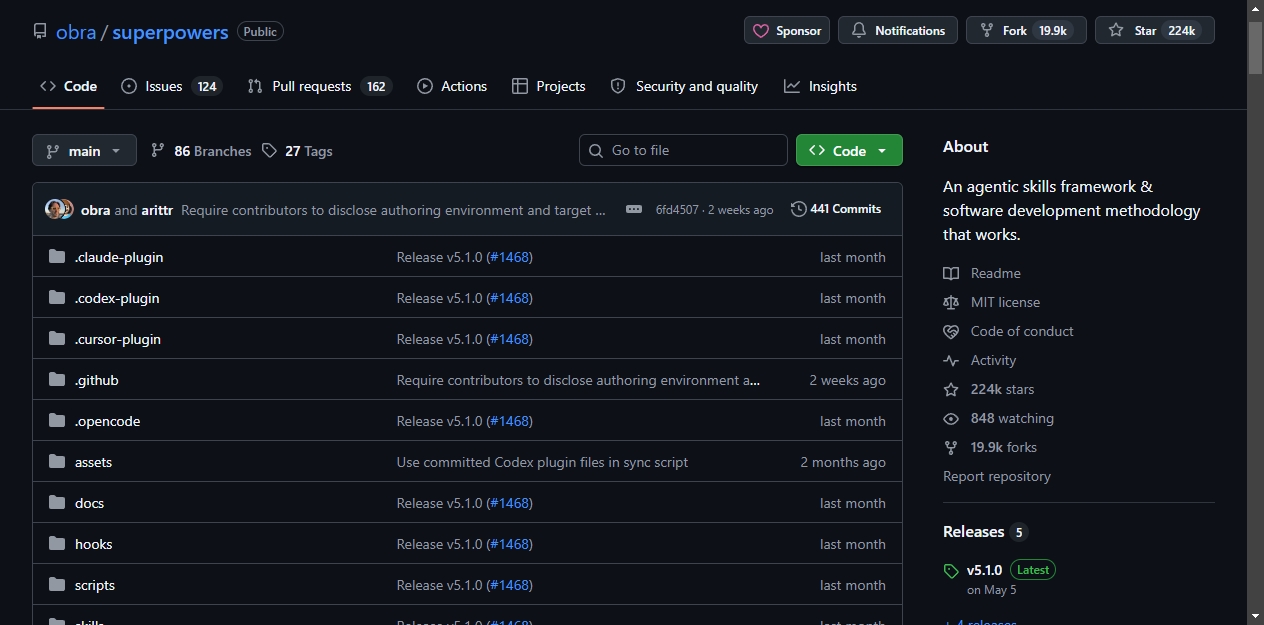This screenshot has width=1264, height=625.
Task: Open the Insights tab
Action: pos(820,86)
